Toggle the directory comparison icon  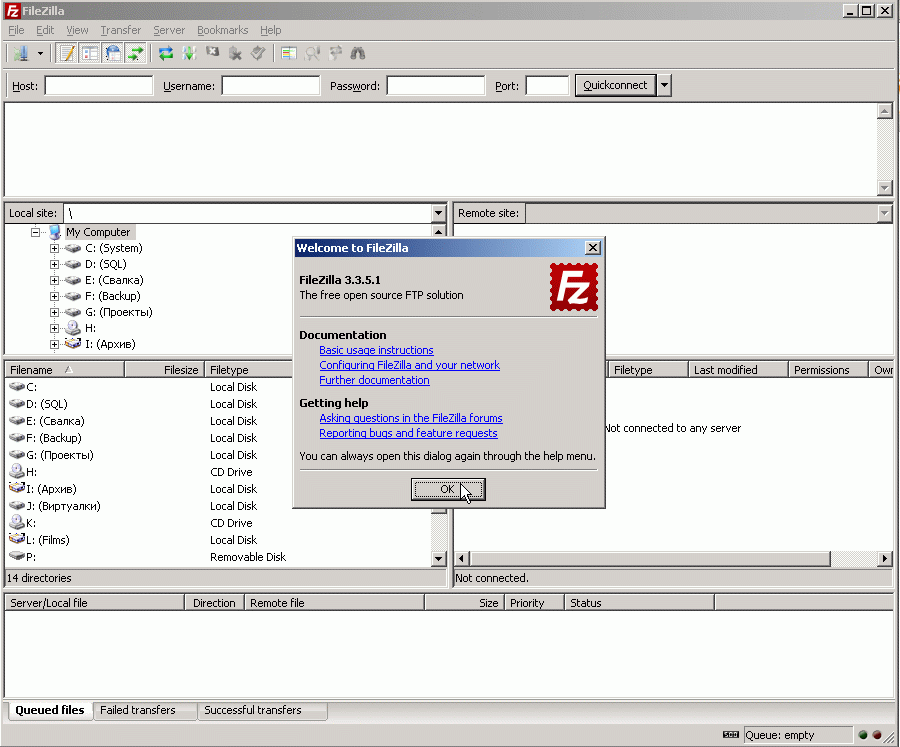tap(312, 53)
